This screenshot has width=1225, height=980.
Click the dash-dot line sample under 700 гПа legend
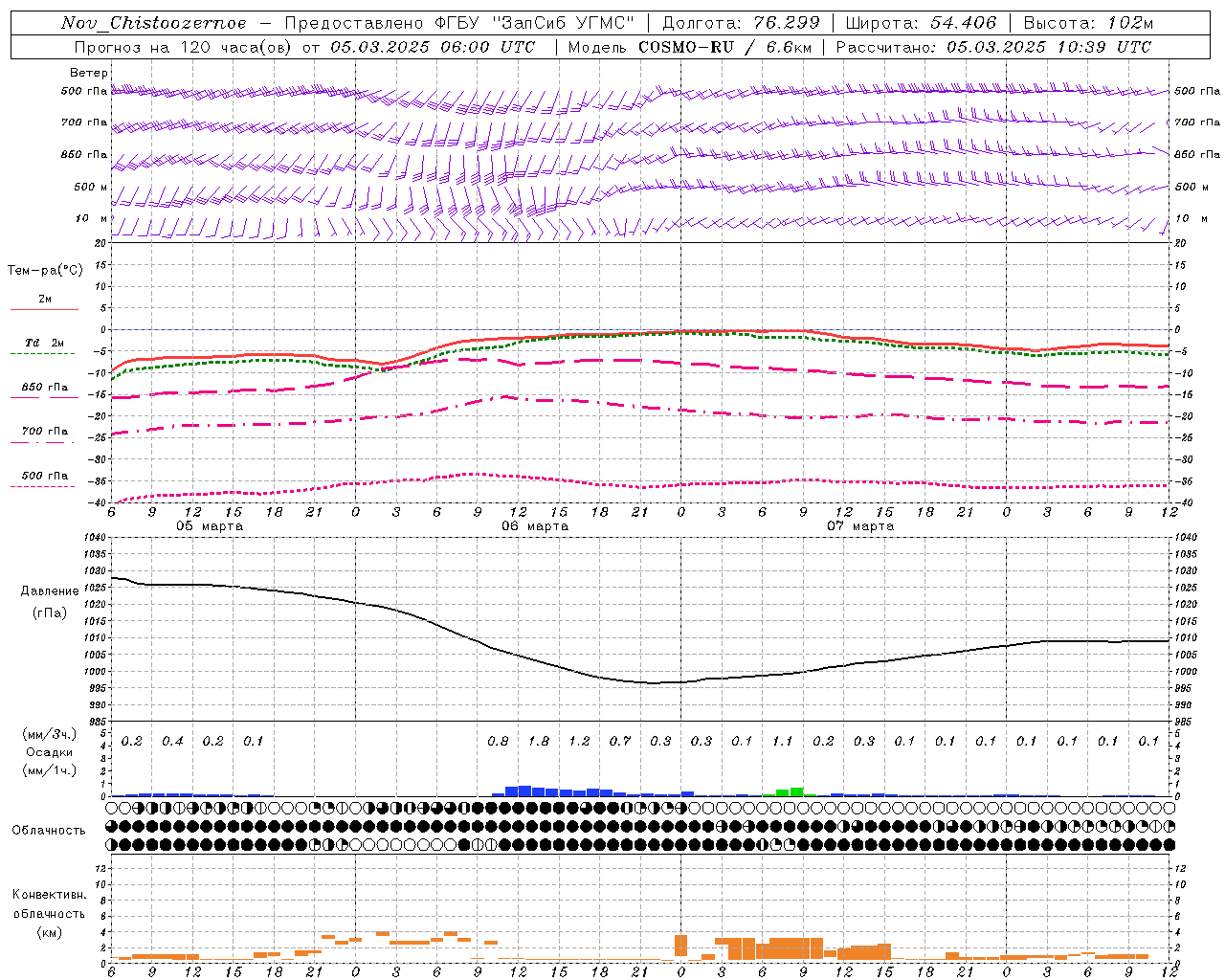point(44,442)
